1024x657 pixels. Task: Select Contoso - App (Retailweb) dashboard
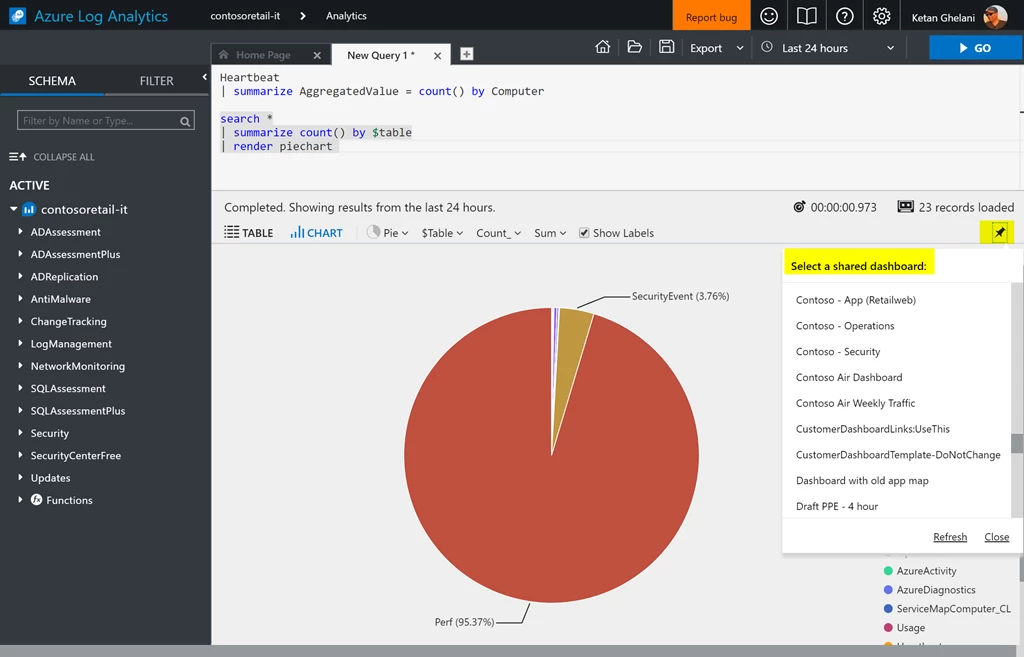pos(856,300)
